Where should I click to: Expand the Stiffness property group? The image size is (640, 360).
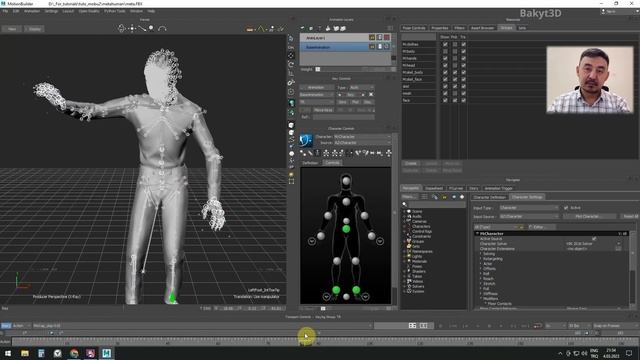point(481,293)
